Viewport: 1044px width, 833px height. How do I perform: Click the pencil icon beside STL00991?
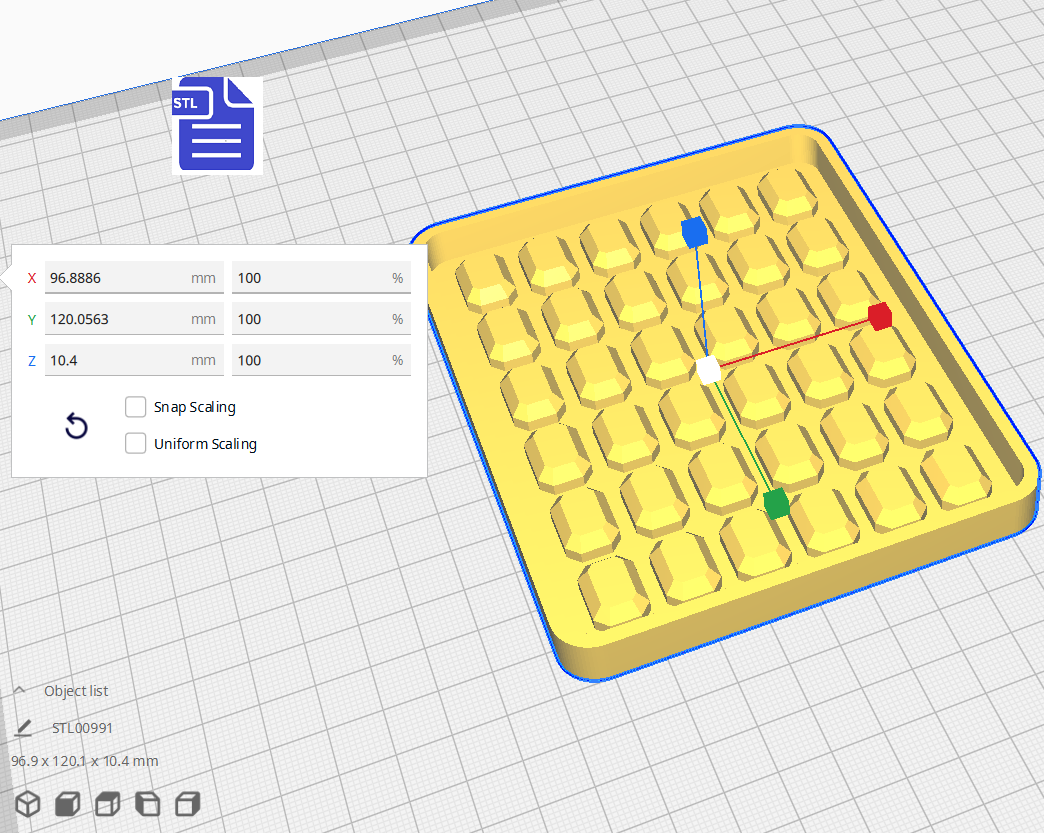click(22, 728)
